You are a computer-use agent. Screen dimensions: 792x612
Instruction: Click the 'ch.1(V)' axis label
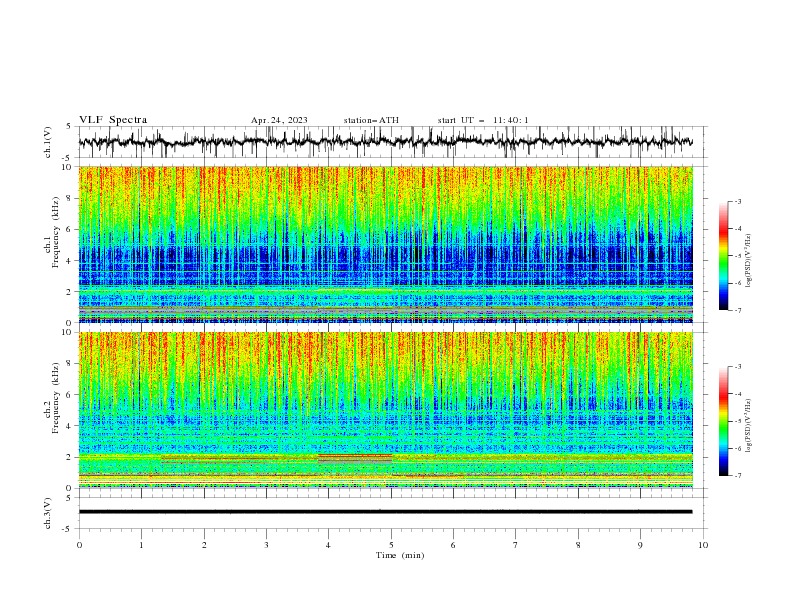[x=48, y=142]
